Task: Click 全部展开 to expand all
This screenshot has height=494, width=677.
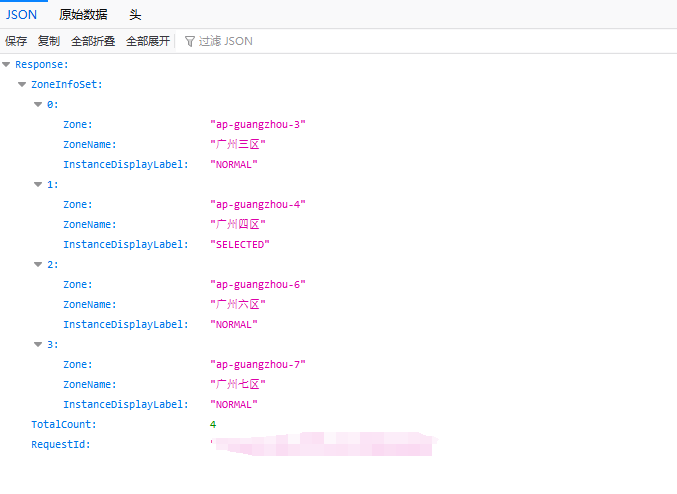Action: [x=148, y=41]
